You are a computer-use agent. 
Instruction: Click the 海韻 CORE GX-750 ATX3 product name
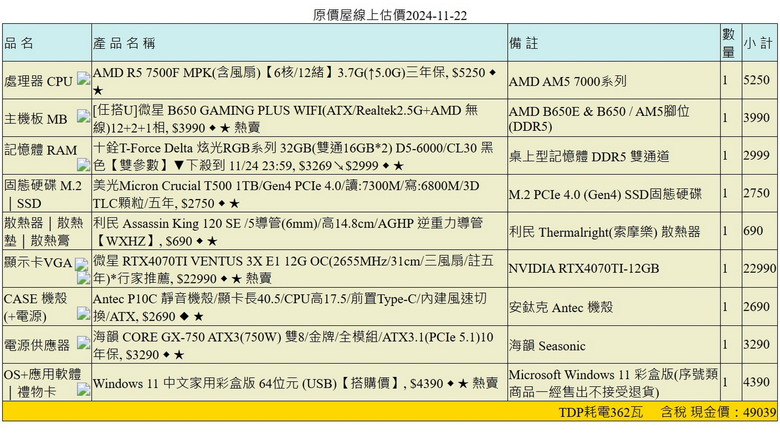click(293, 345)
